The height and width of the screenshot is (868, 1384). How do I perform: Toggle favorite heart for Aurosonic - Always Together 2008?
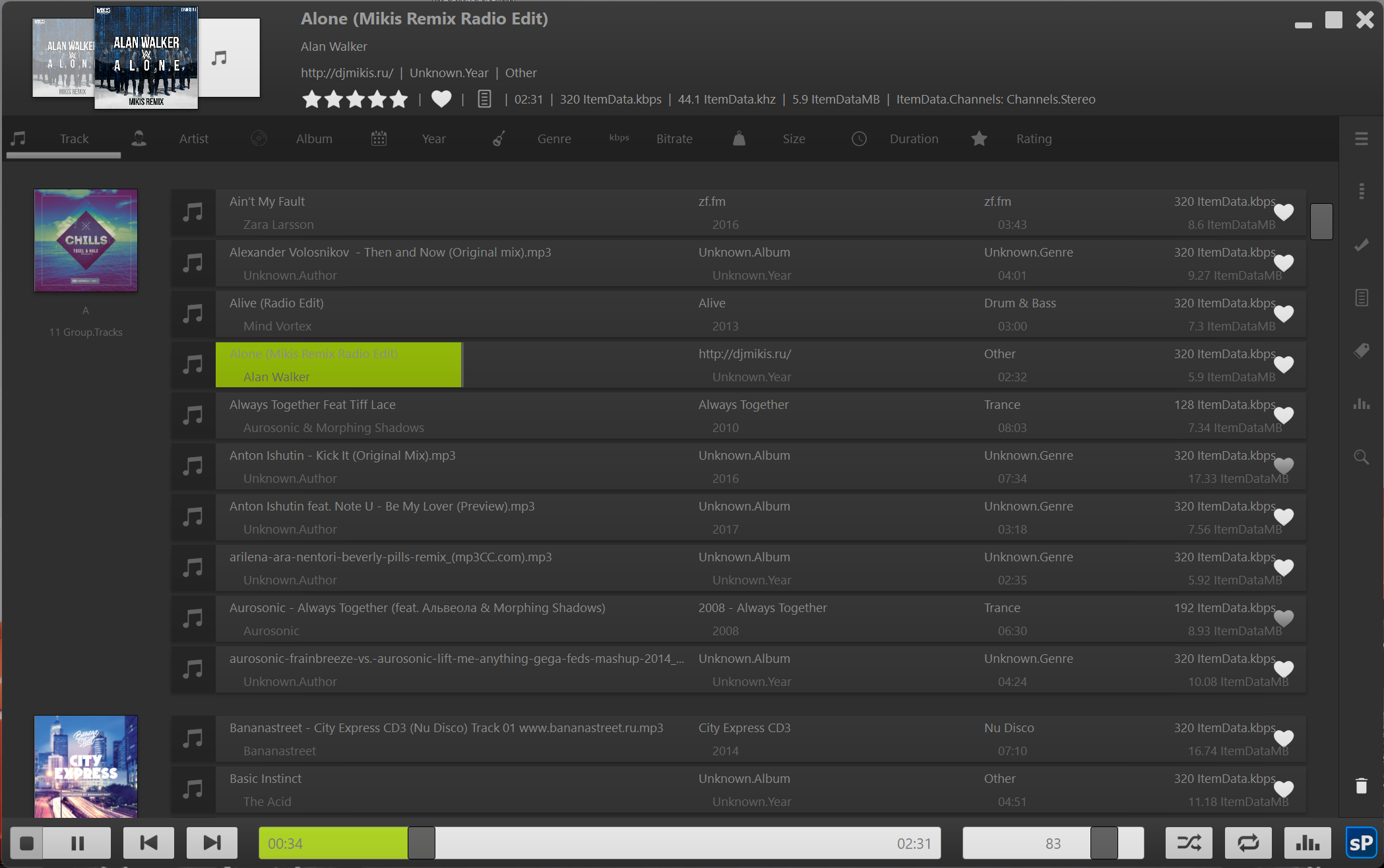[x=1283, y=619]
